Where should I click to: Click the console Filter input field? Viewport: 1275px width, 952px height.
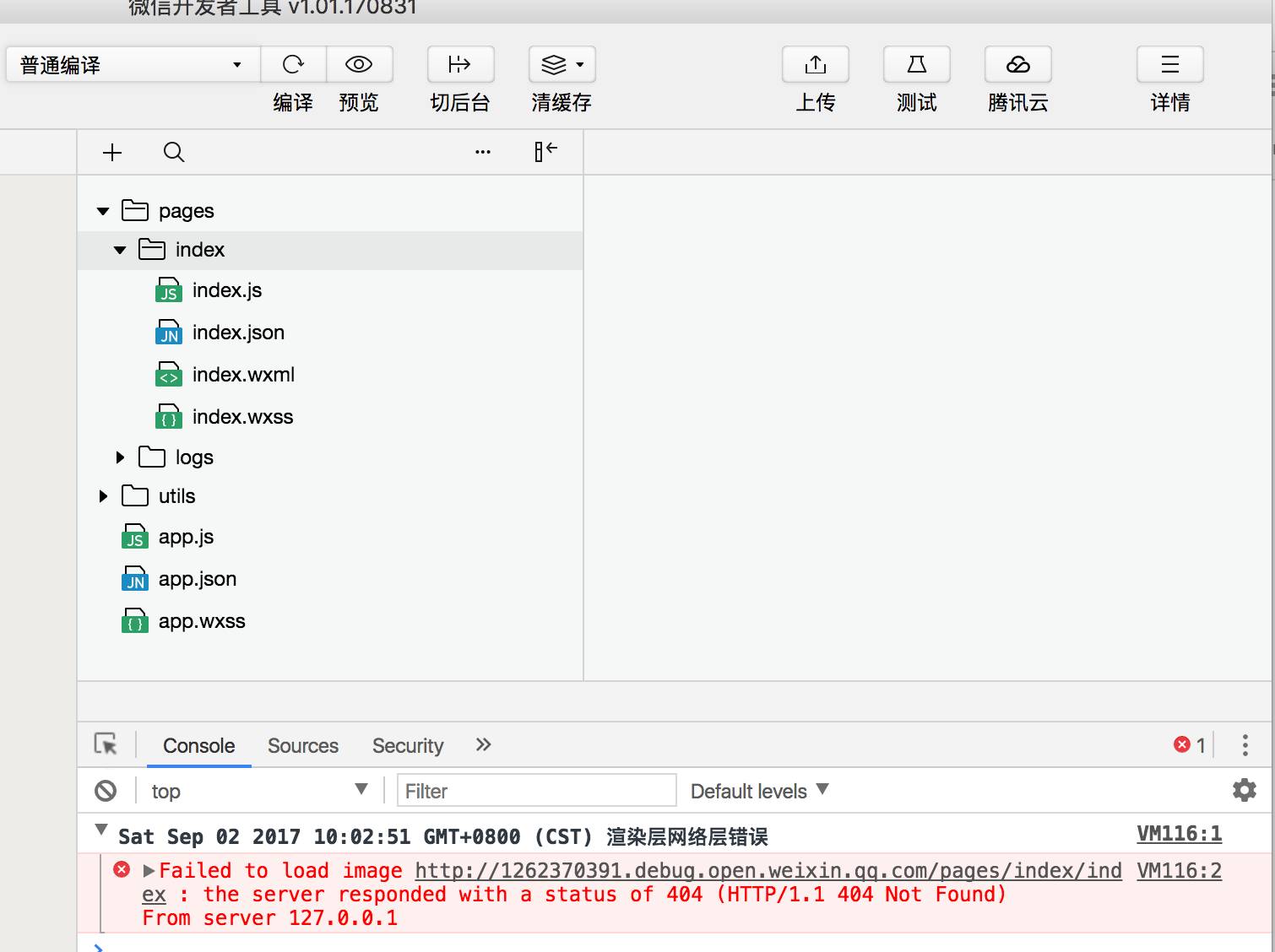click(536, 791)
